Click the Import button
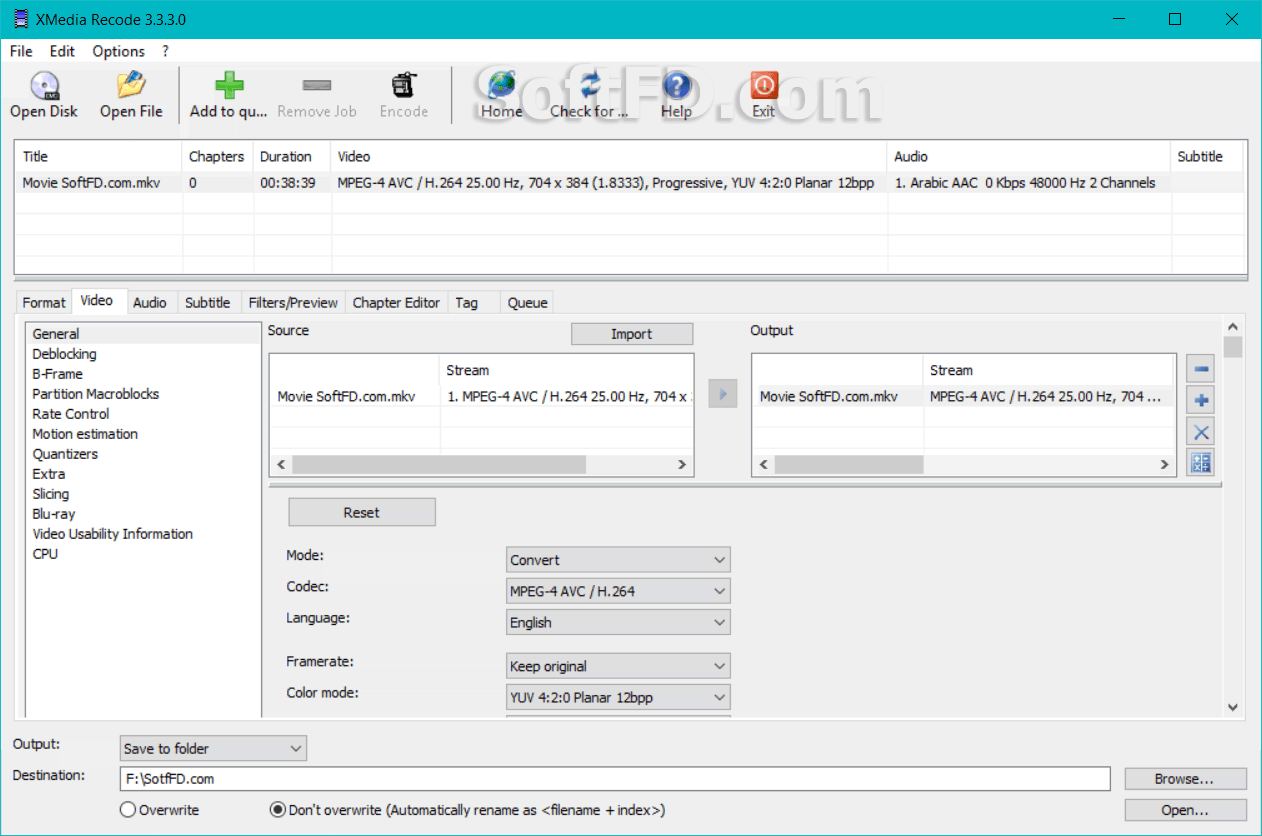The width and height of the screenshot is (1262, 836). (x=632, y=334)
